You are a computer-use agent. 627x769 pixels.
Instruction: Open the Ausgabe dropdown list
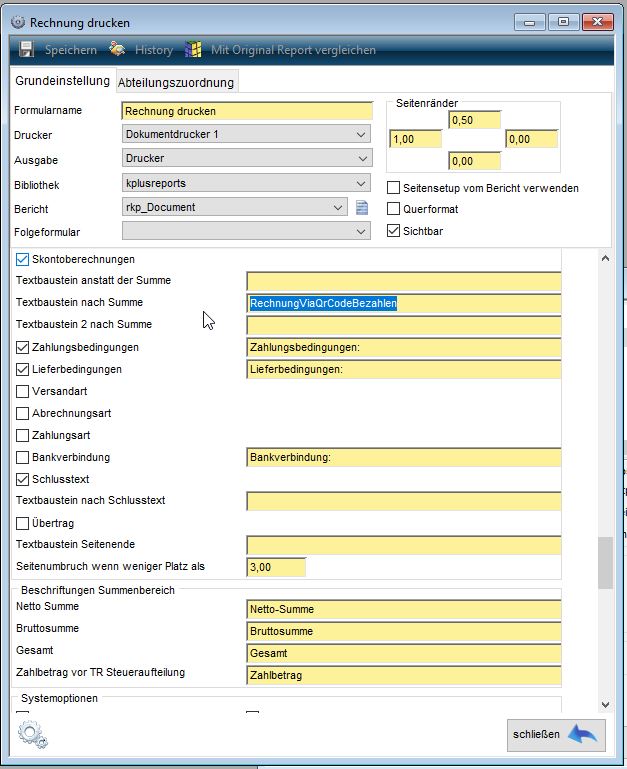coord(361,159)
